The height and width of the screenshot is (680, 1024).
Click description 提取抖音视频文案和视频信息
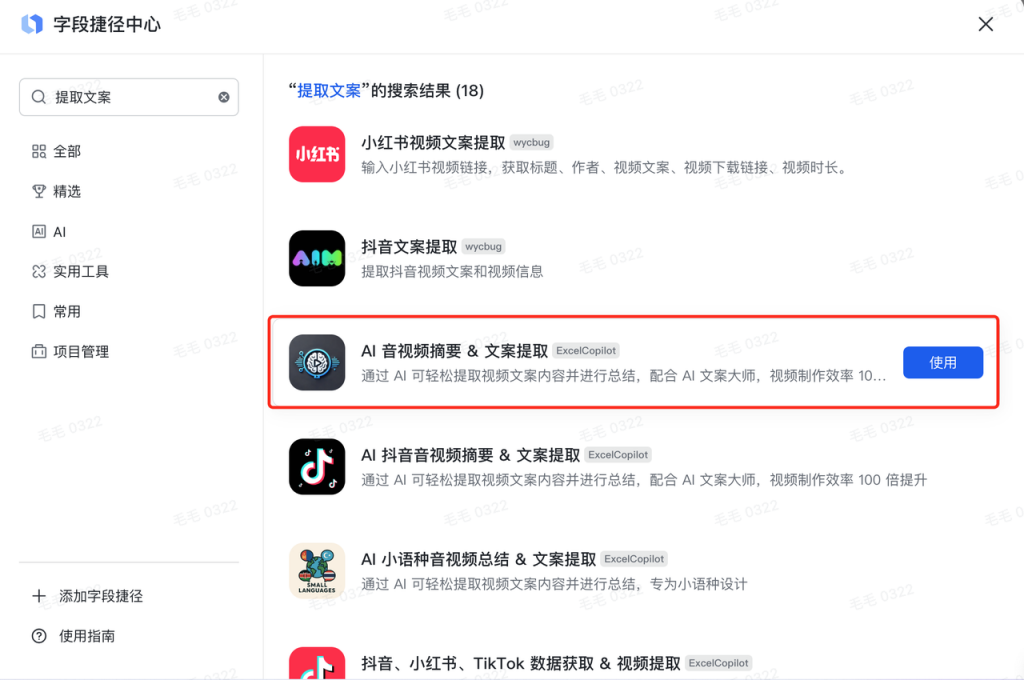coord(452,272)
